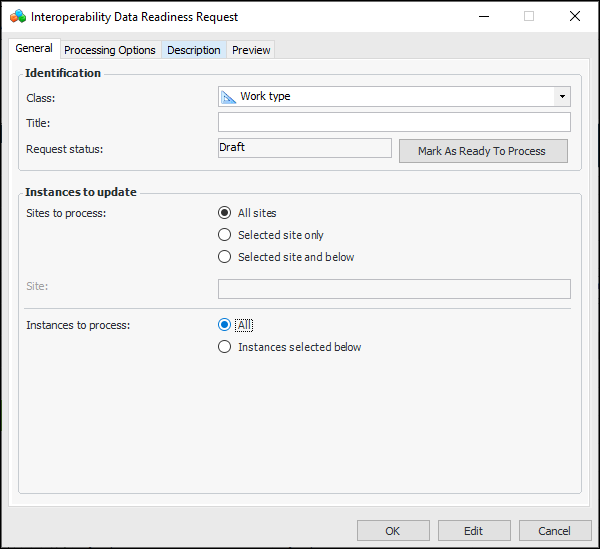Switch to the Processing Options tab
600x549 pixels.
110,50
